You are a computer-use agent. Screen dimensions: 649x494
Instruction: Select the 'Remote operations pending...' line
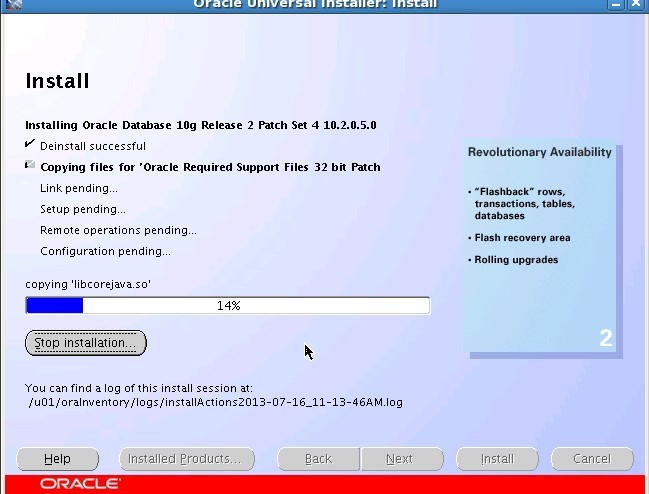[x=118, y=230]
